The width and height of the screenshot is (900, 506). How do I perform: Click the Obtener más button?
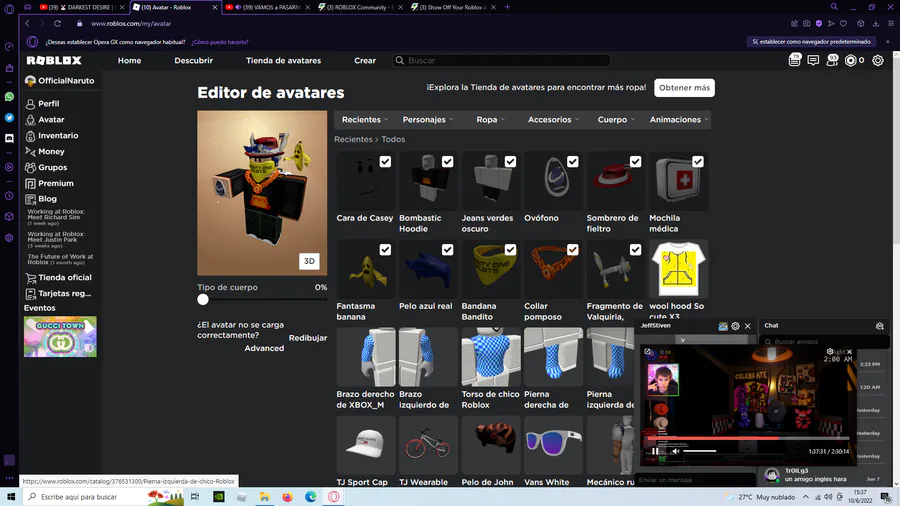point(684,88)
